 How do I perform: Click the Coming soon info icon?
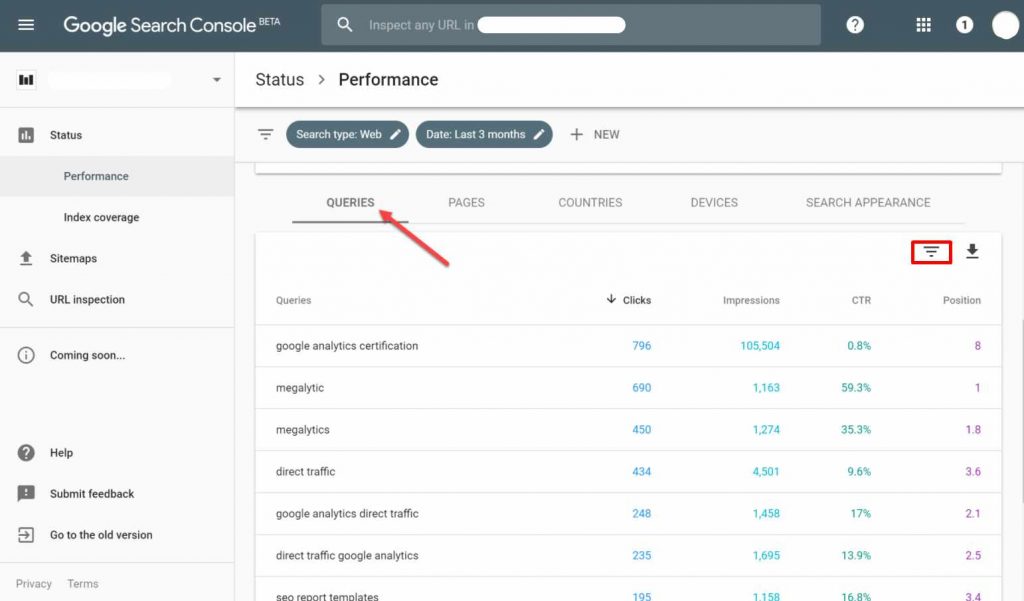(26, 355)
